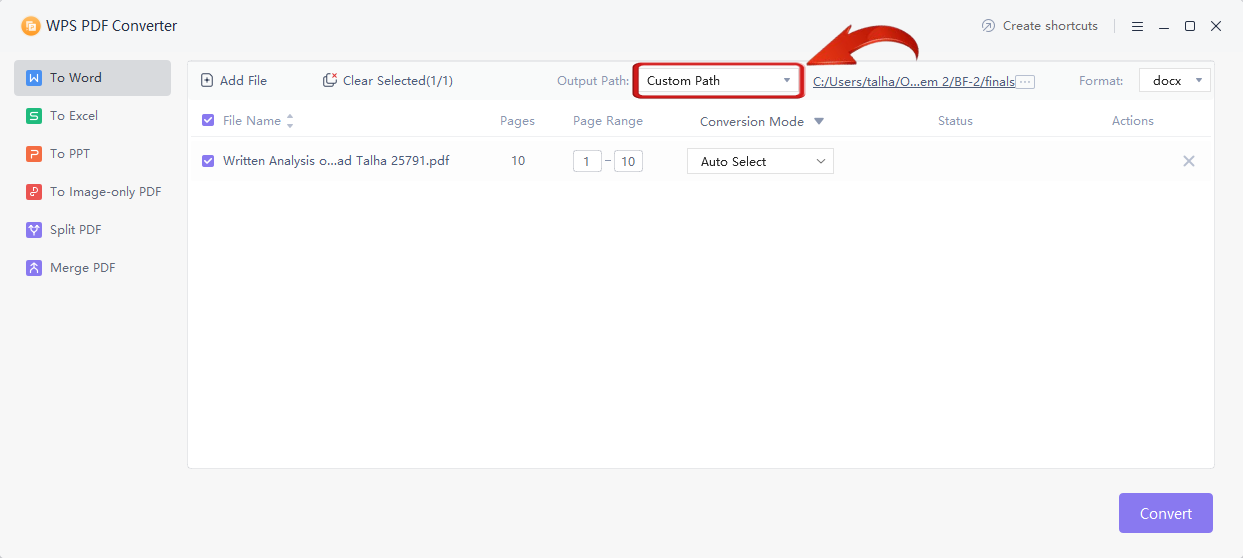Screen dimensions: 1243x558
Task: Click the To Image-only PDF icon
Action: (x=34, y=192)
